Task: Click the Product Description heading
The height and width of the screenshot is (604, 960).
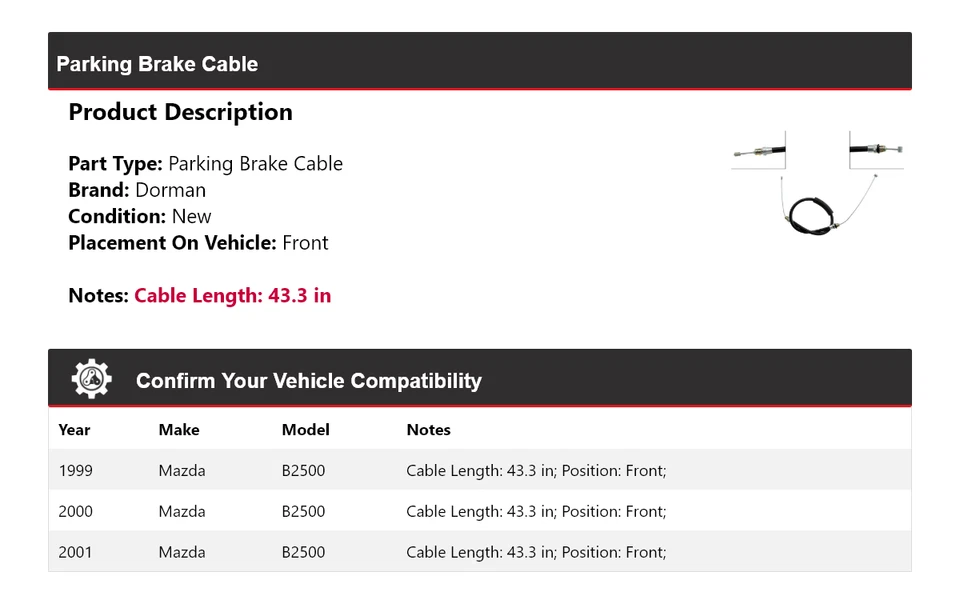Action: (180, 112)
